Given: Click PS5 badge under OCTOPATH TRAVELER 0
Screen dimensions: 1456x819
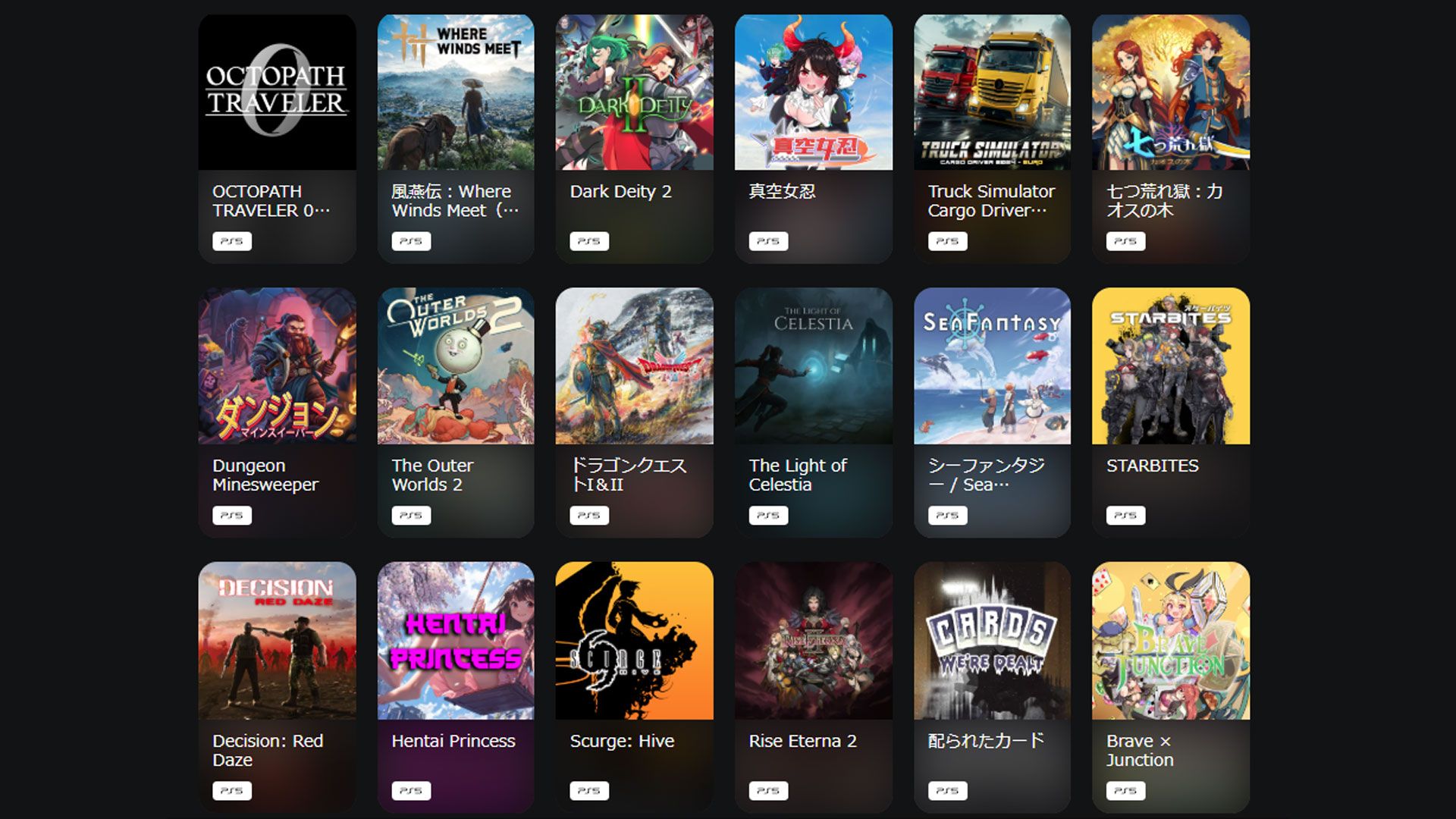Looking at the screenshot, I should 232,241.
